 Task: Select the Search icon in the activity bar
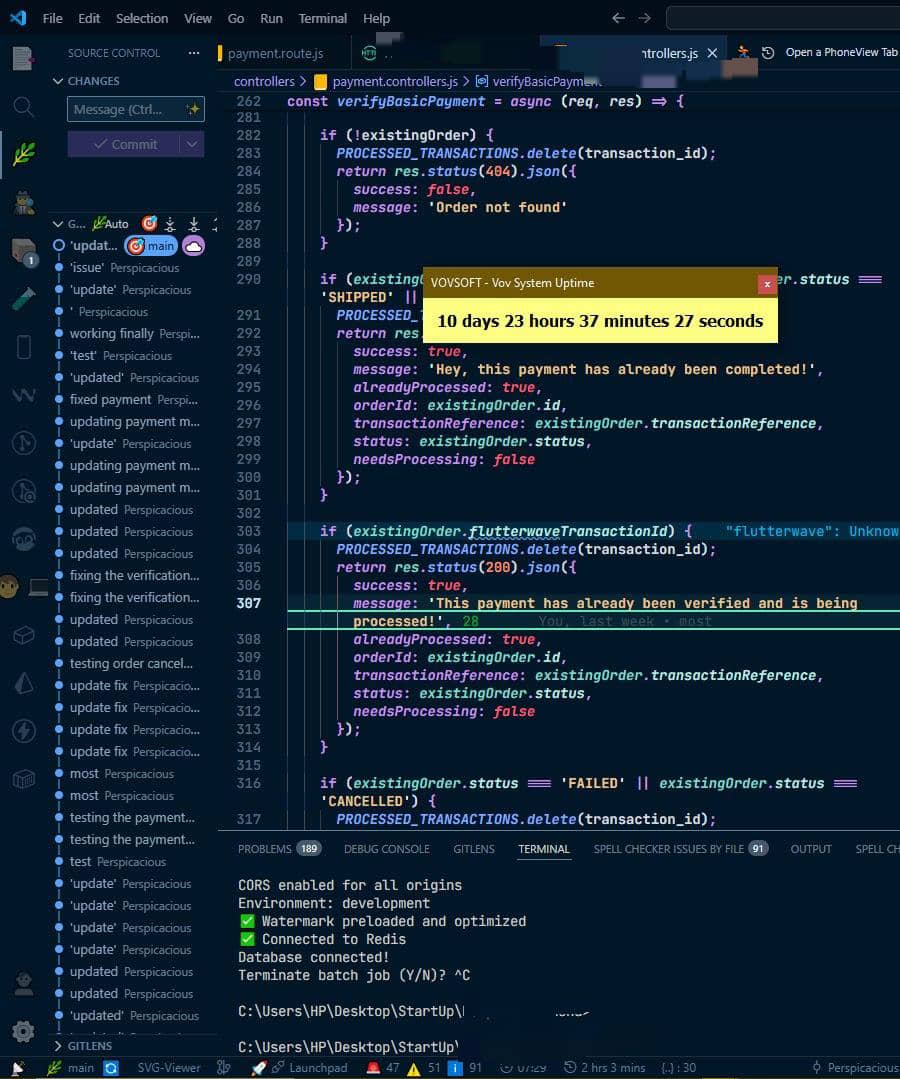22,106
